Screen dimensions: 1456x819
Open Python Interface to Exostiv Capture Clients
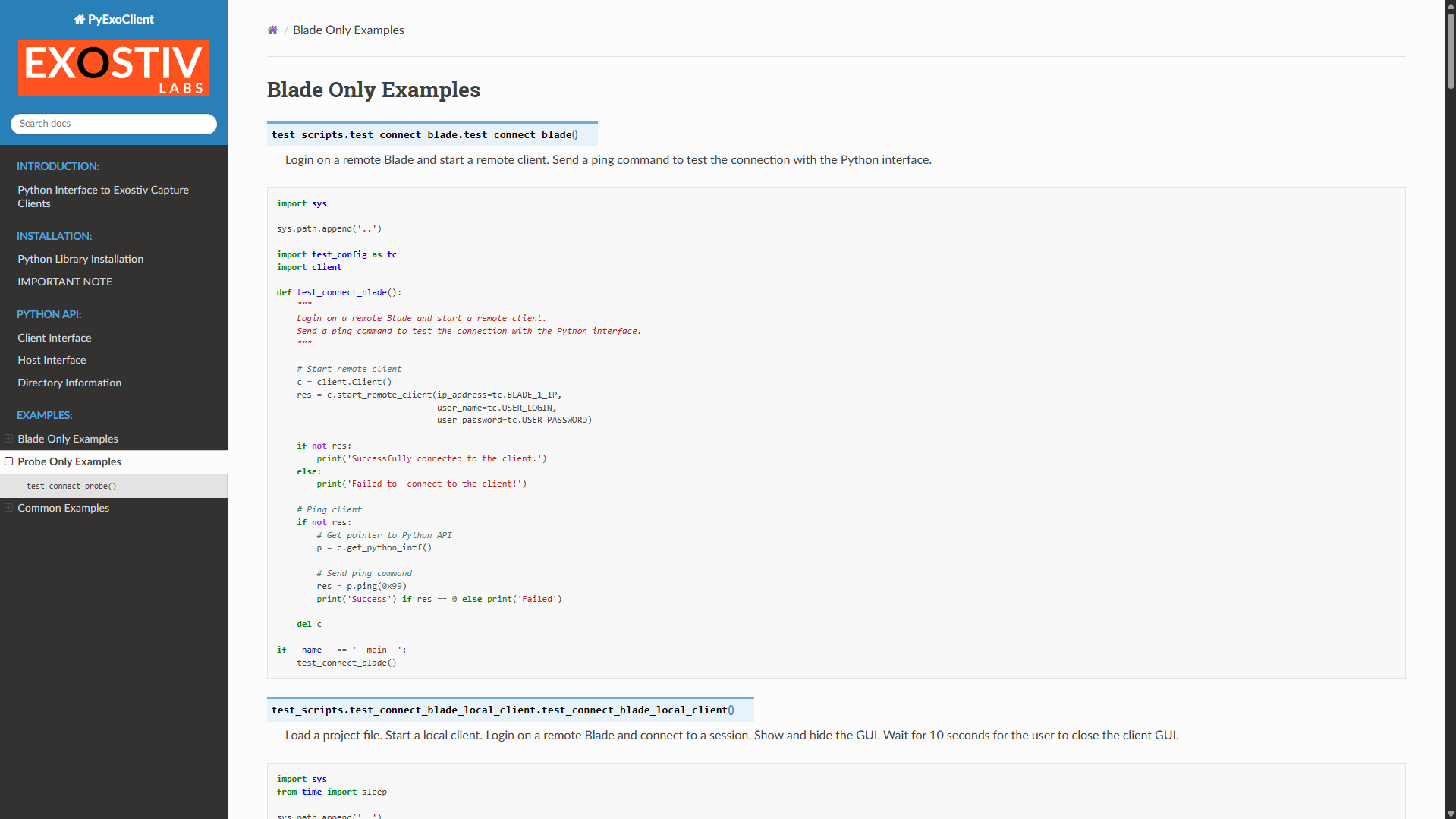coord(103,197)
